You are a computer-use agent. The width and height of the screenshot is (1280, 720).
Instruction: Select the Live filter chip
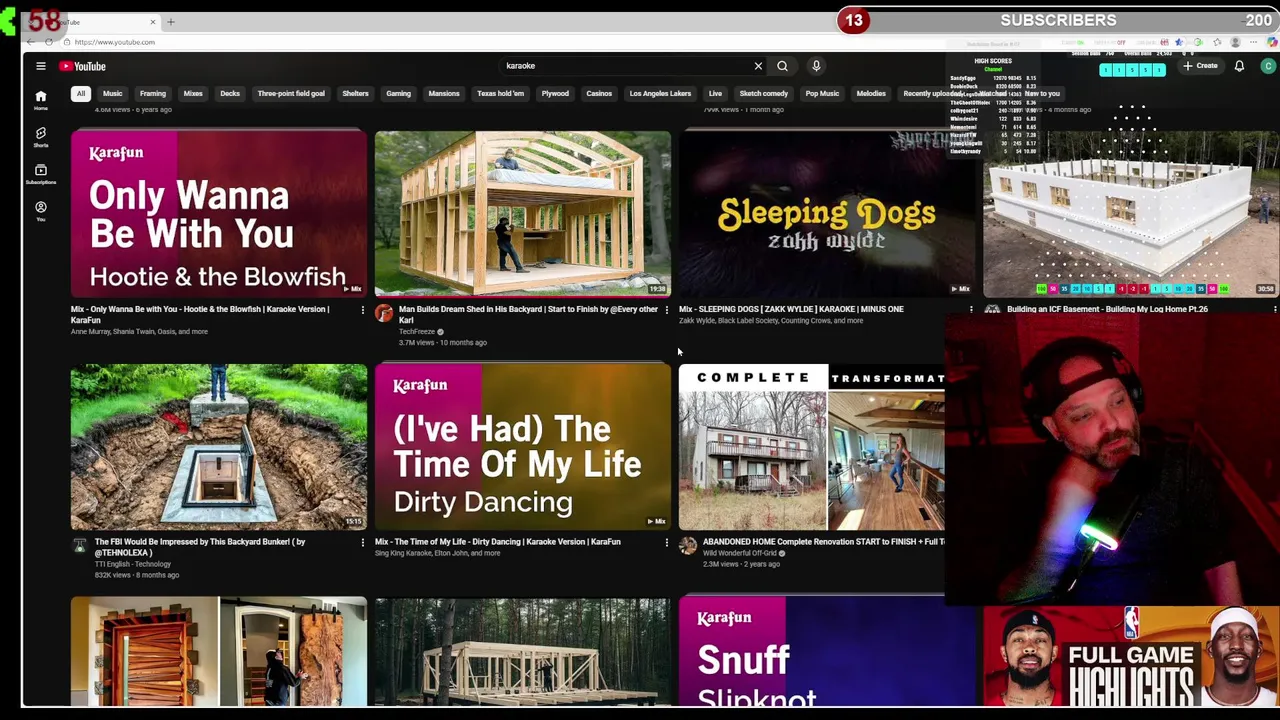(x=715, y=93)
